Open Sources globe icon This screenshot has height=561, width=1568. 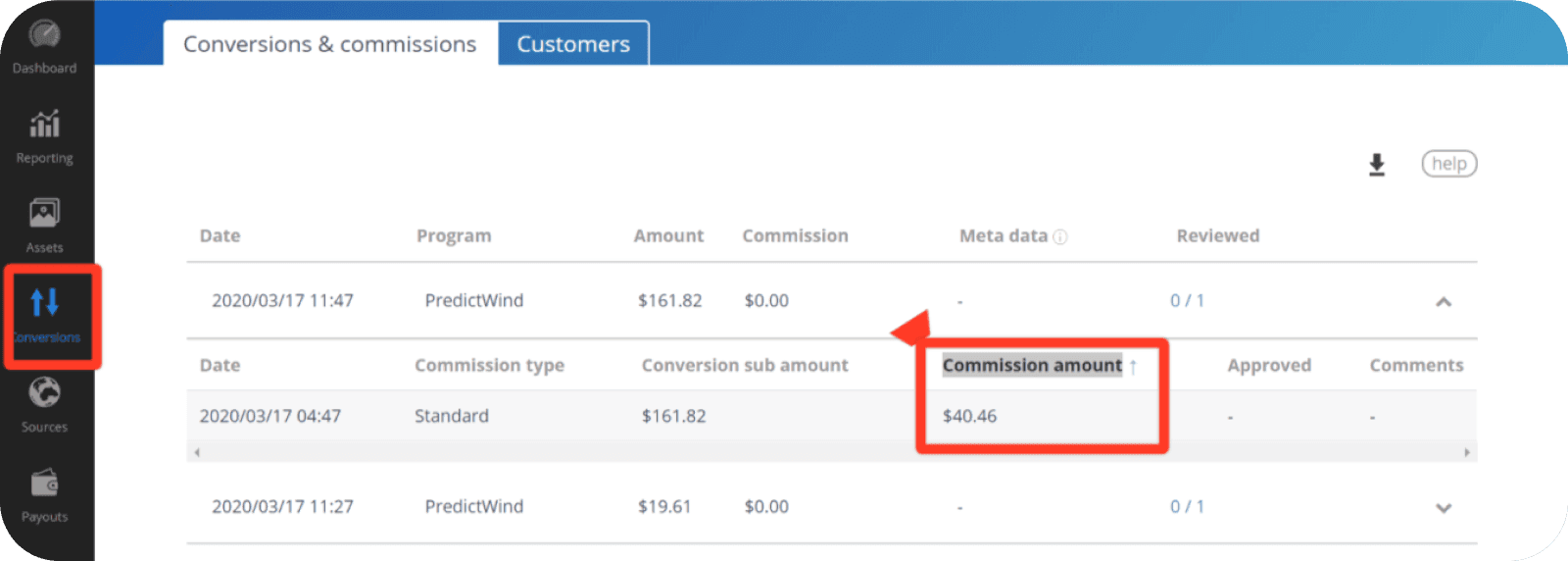pos(44,394)
